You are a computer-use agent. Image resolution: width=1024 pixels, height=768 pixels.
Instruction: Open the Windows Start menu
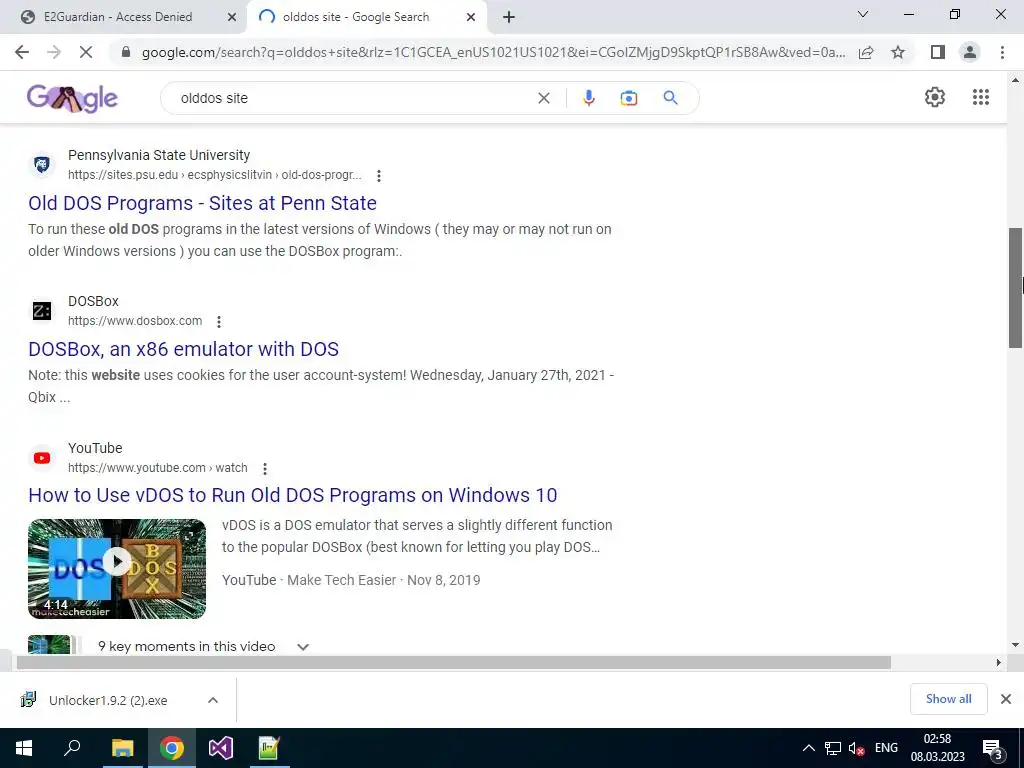pyautogui.click(x=24, y=748)
